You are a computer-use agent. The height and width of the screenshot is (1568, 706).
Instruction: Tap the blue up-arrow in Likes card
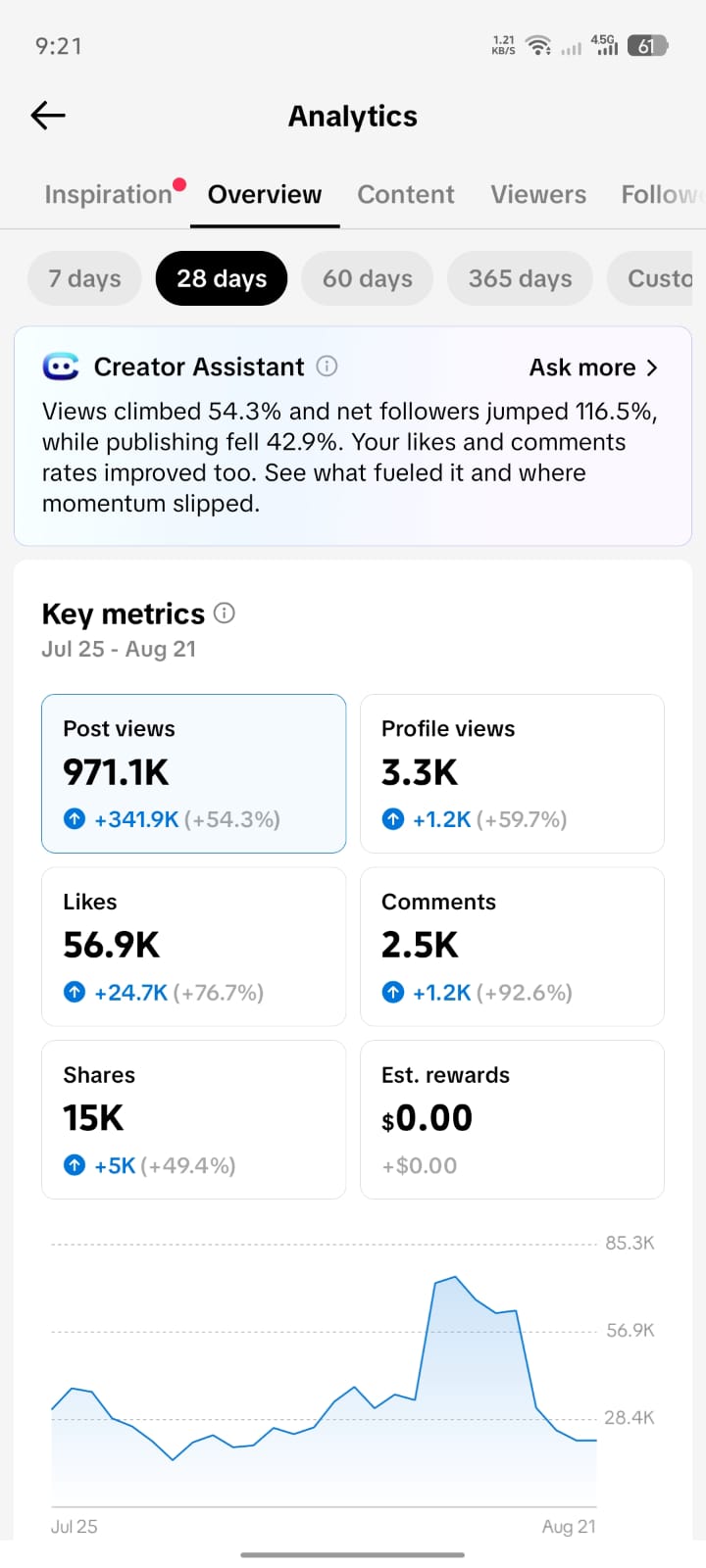pyautogui.click(x=75, y=992)
